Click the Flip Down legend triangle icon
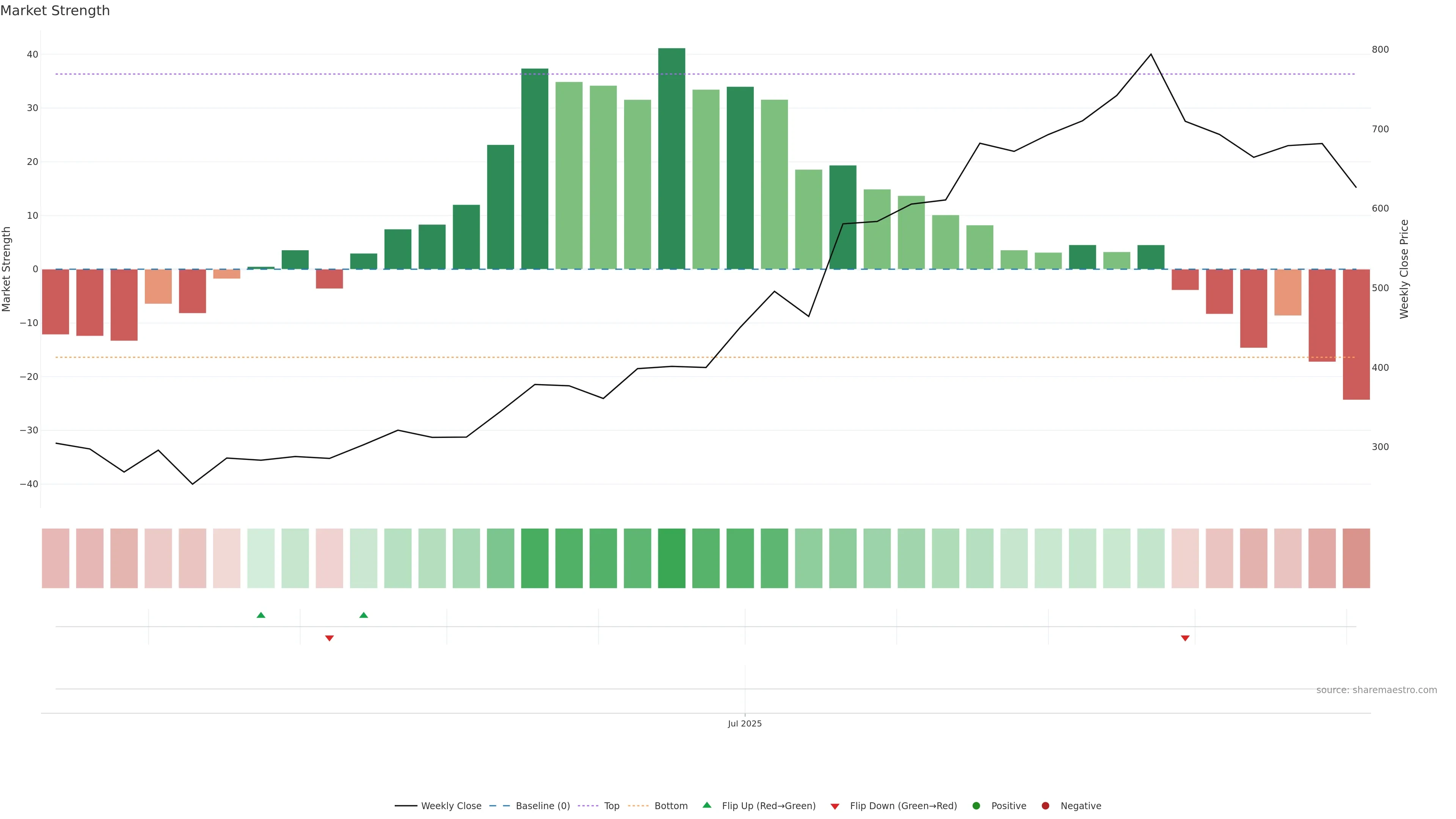 [835, 806]
